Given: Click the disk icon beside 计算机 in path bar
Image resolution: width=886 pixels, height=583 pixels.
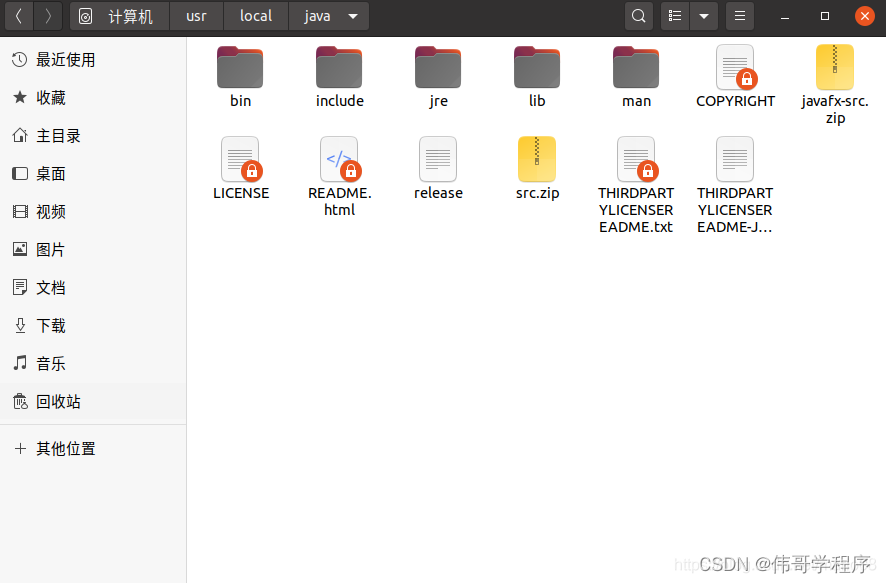Looking at the screenshot, I should pos(85,16).
